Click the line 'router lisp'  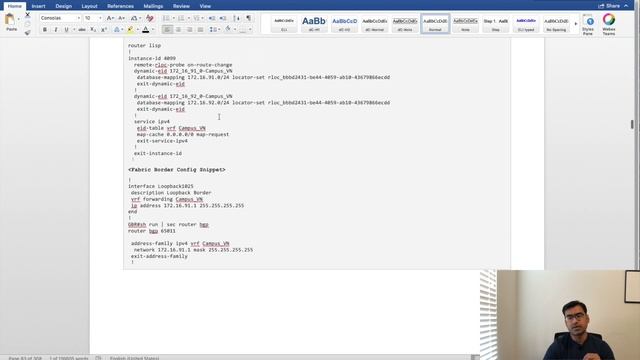coord(144,45)
